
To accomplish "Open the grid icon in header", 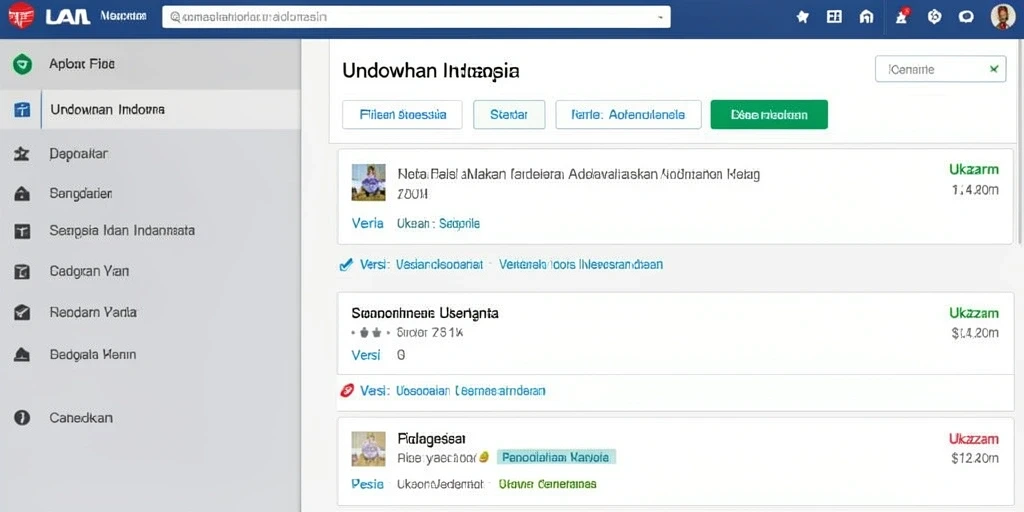I will click(x=834, y=17).
